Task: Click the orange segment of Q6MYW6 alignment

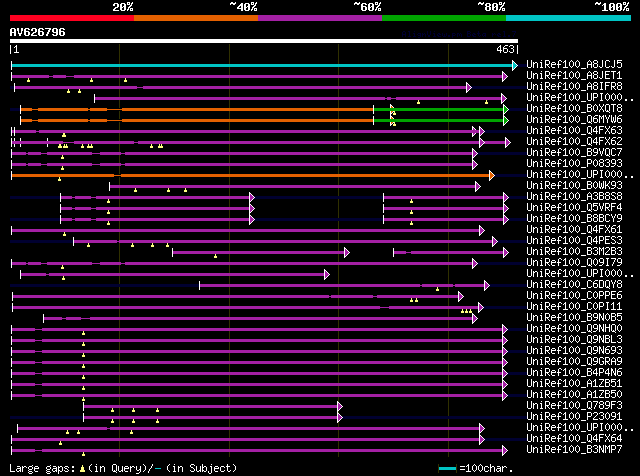Action: click(x=197, y=120)
